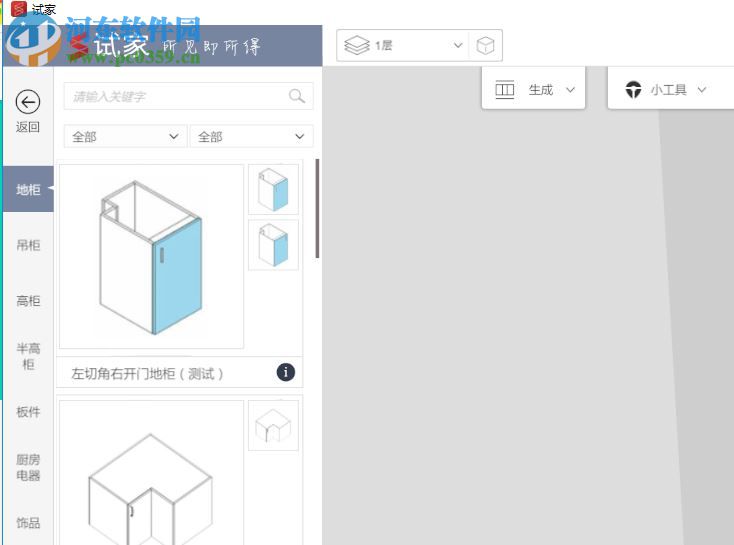Viewport: 734px width, 545px height.
Task: Expand the 小工具 dropdown menu
Action: coord(701,89)
